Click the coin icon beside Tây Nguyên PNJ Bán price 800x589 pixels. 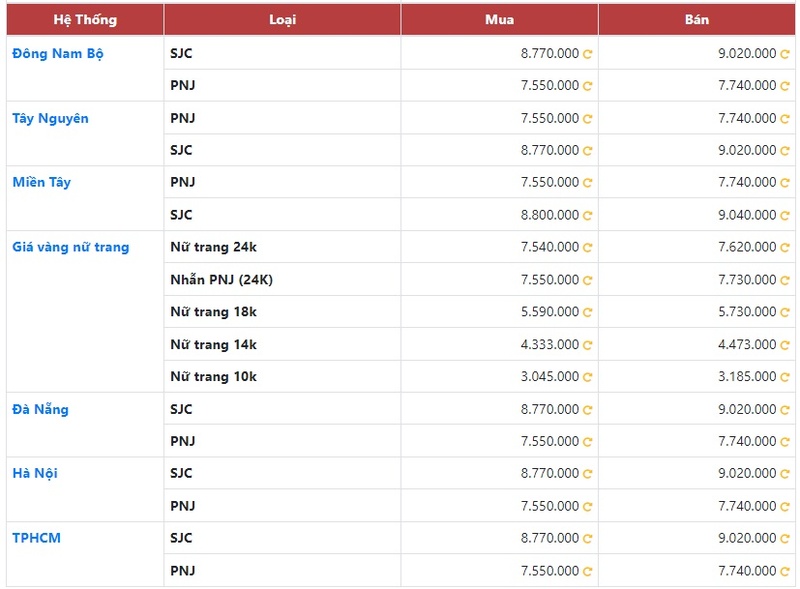pyautogui.click(x=785, y=119)
